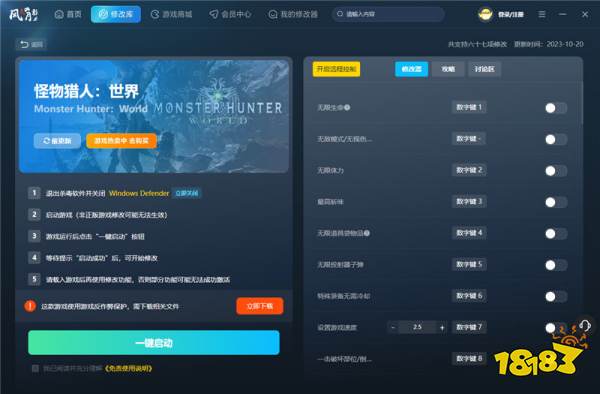Click the 风灵月影 logo in the header
The width and height of the screenshot is (600, 394).
23,15
